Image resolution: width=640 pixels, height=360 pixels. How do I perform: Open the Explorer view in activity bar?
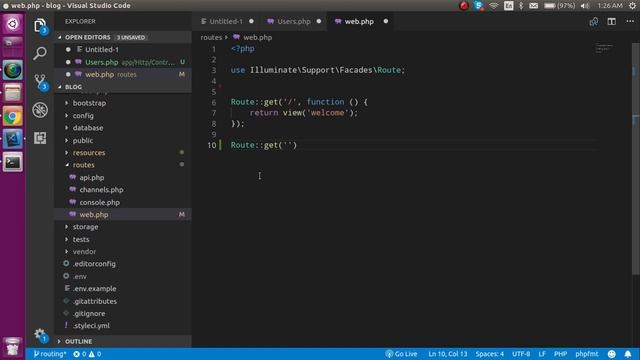point(40,26)
